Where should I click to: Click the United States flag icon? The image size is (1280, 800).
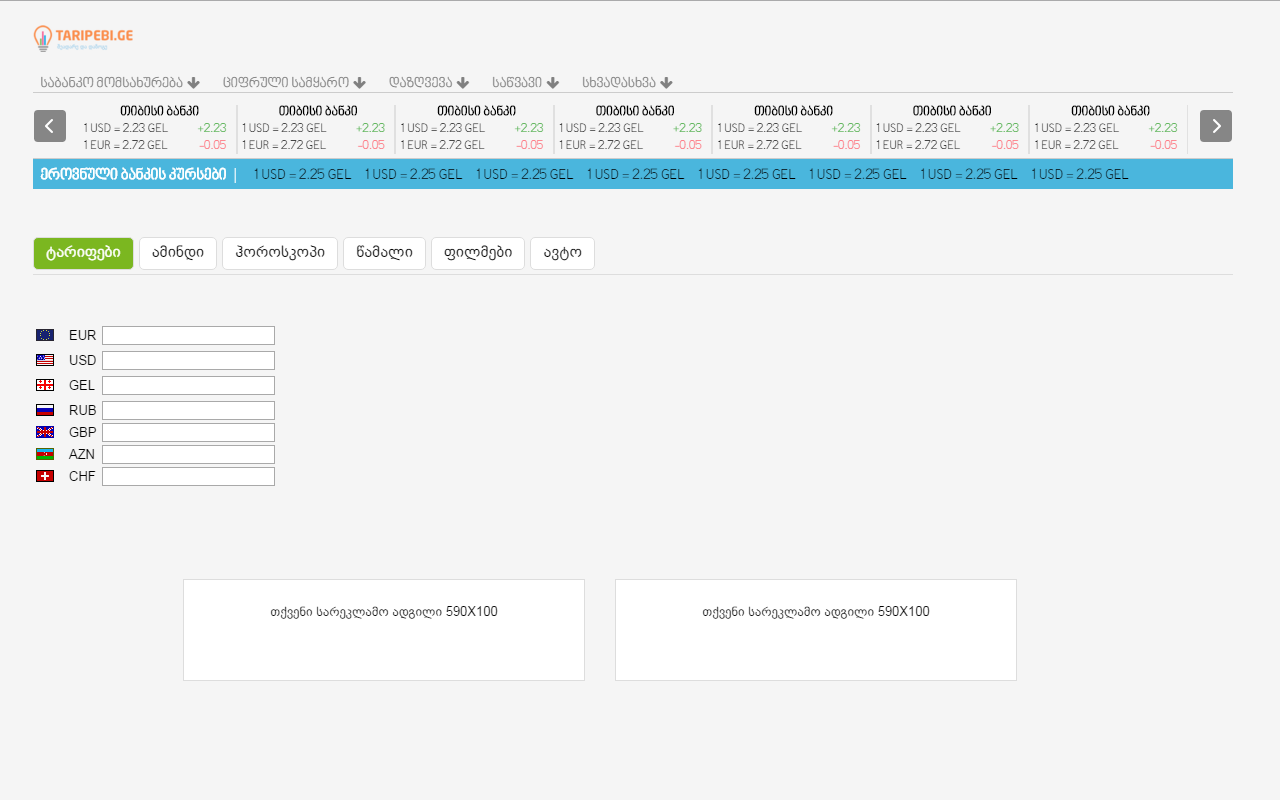45,360
